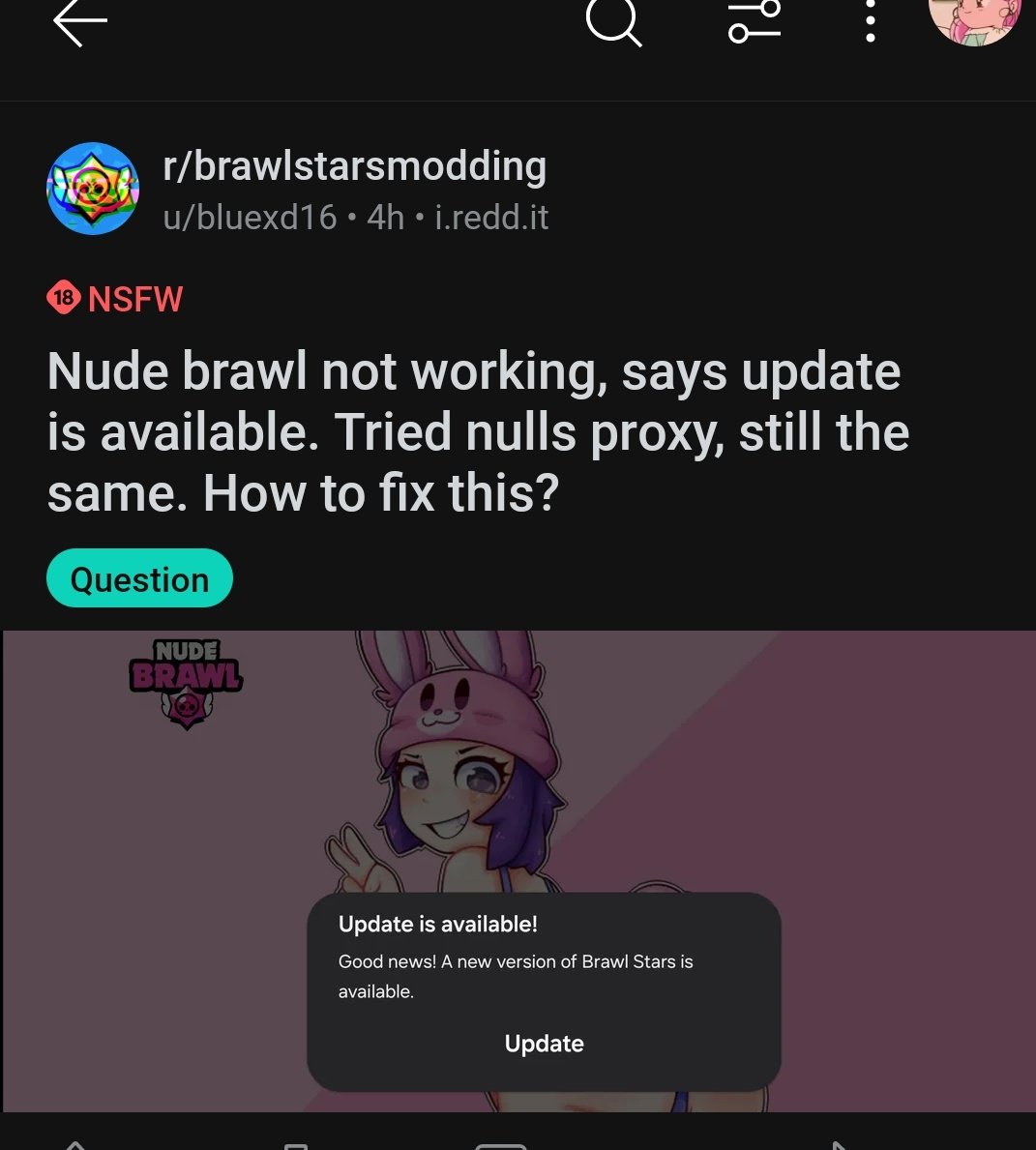The width and height of the screenshot is (1036, 1150).
Task: Open the r/brawlstarsmodding subreddit link
Action: pyautogui.click(x=354, y=165)
